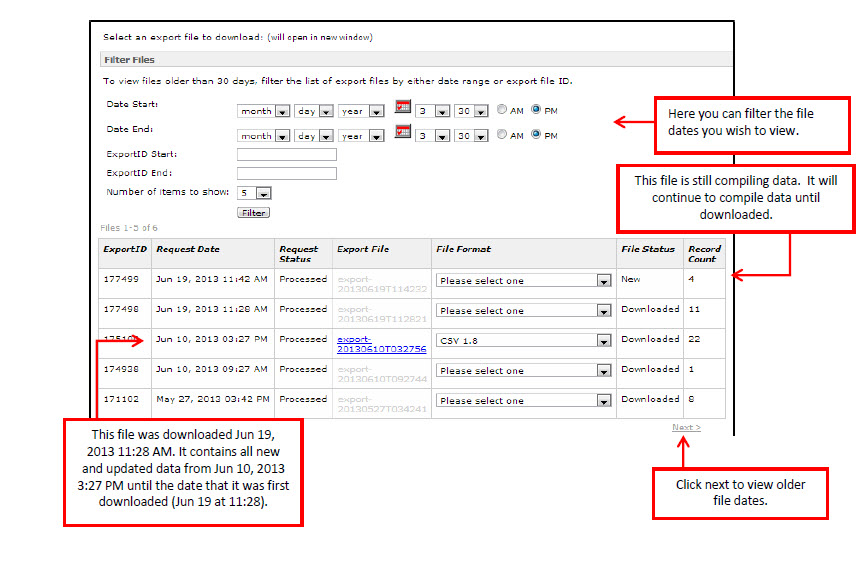Select PM for Date End time
Image resolution: width=864 pixels, height=563 pixels.
(536, 134)
